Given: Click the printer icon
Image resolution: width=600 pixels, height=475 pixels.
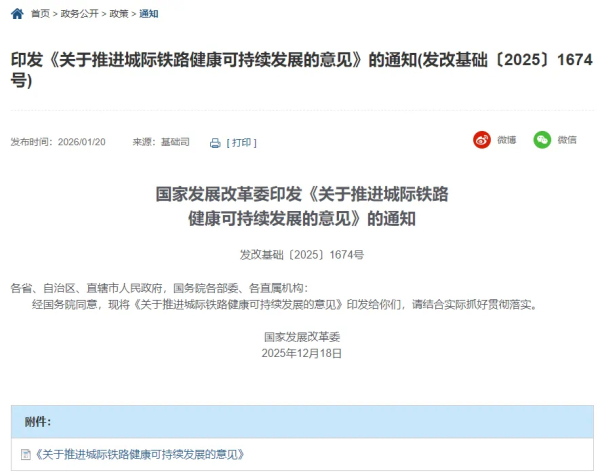Looking at the screenshot, I should click(x=215, y=143).
